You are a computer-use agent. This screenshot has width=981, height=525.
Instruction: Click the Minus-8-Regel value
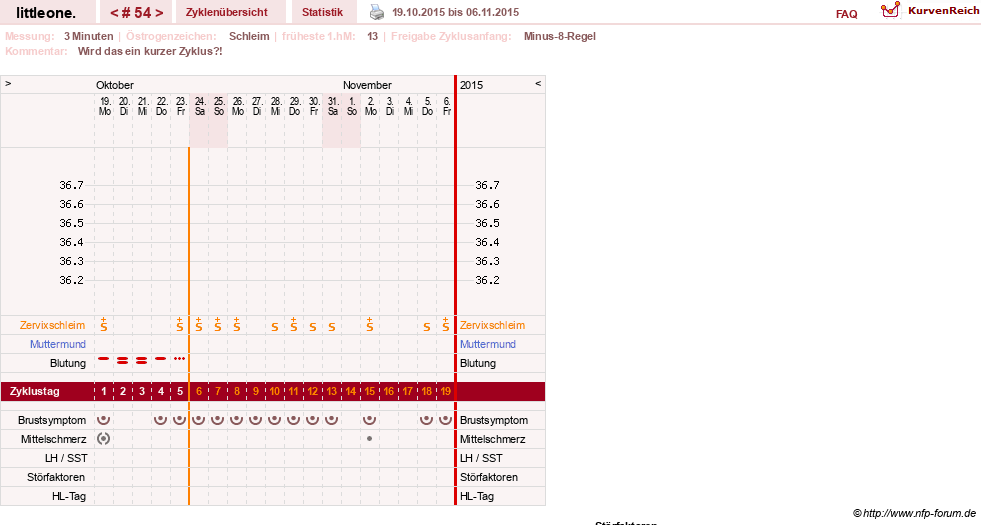tap(560, 36)
